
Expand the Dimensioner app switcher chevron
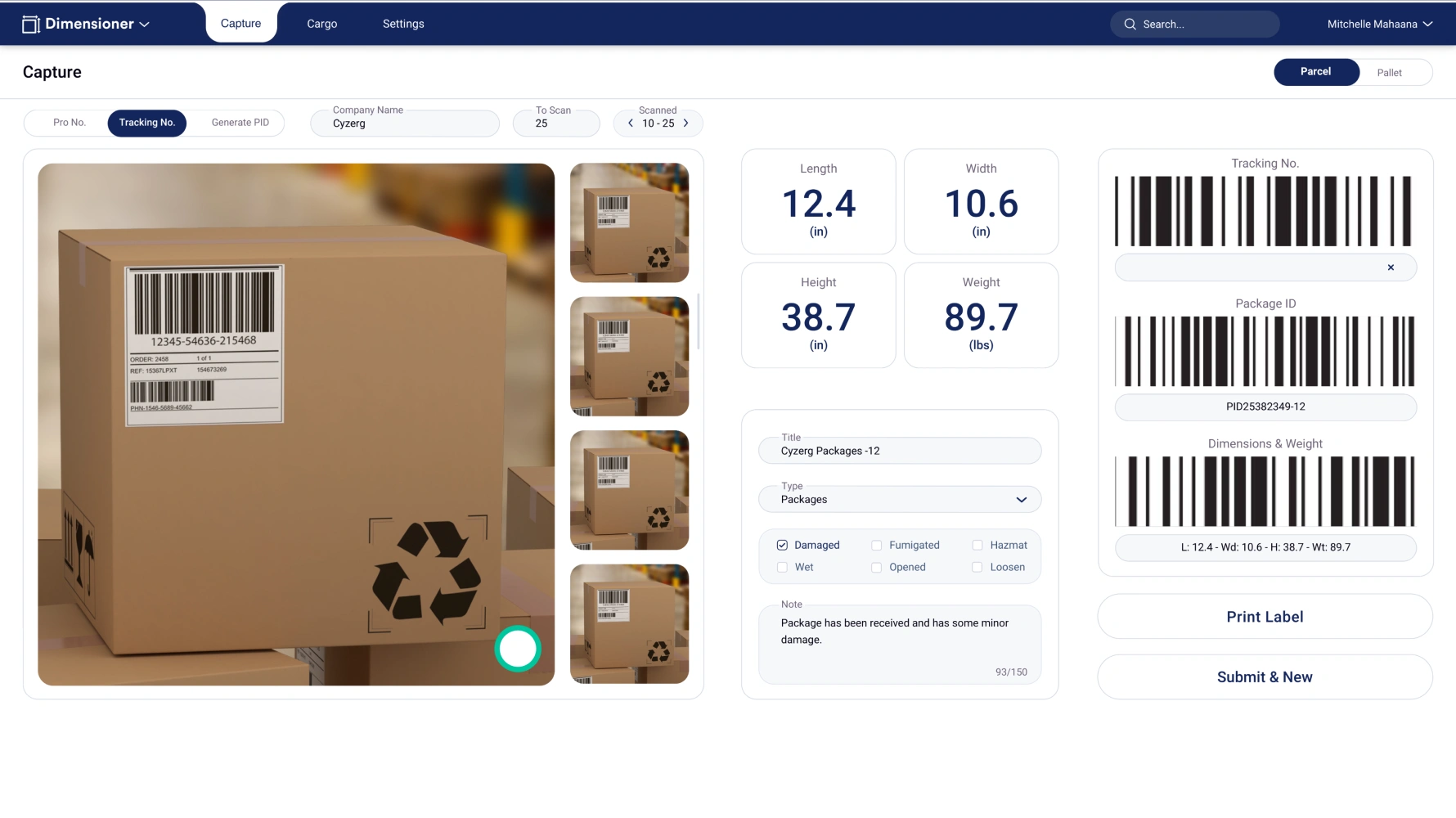[x=145, y=25]
